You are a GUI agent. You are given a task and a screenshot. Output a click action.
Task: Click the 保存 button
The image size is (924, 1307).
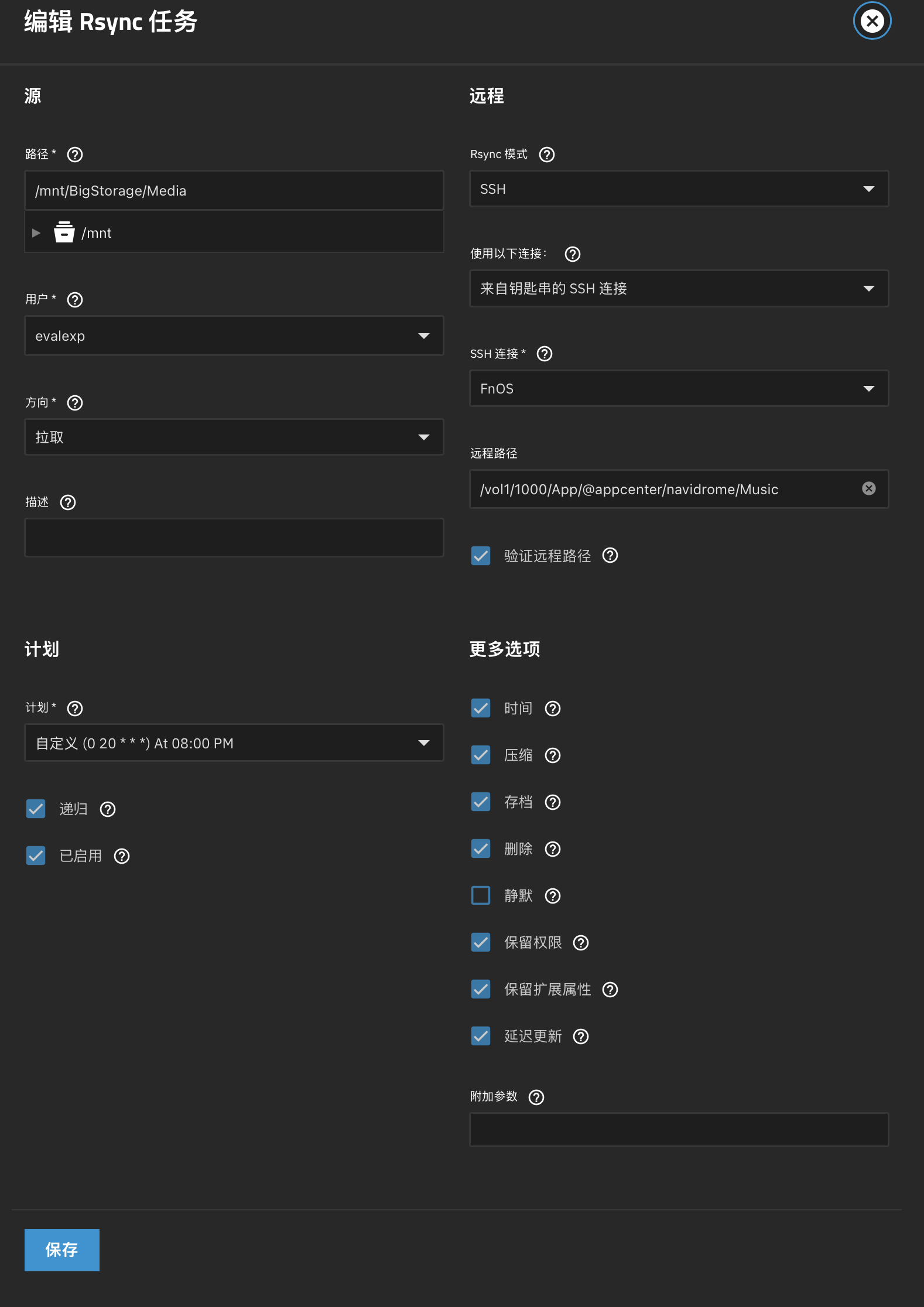tap(62, 1250)
